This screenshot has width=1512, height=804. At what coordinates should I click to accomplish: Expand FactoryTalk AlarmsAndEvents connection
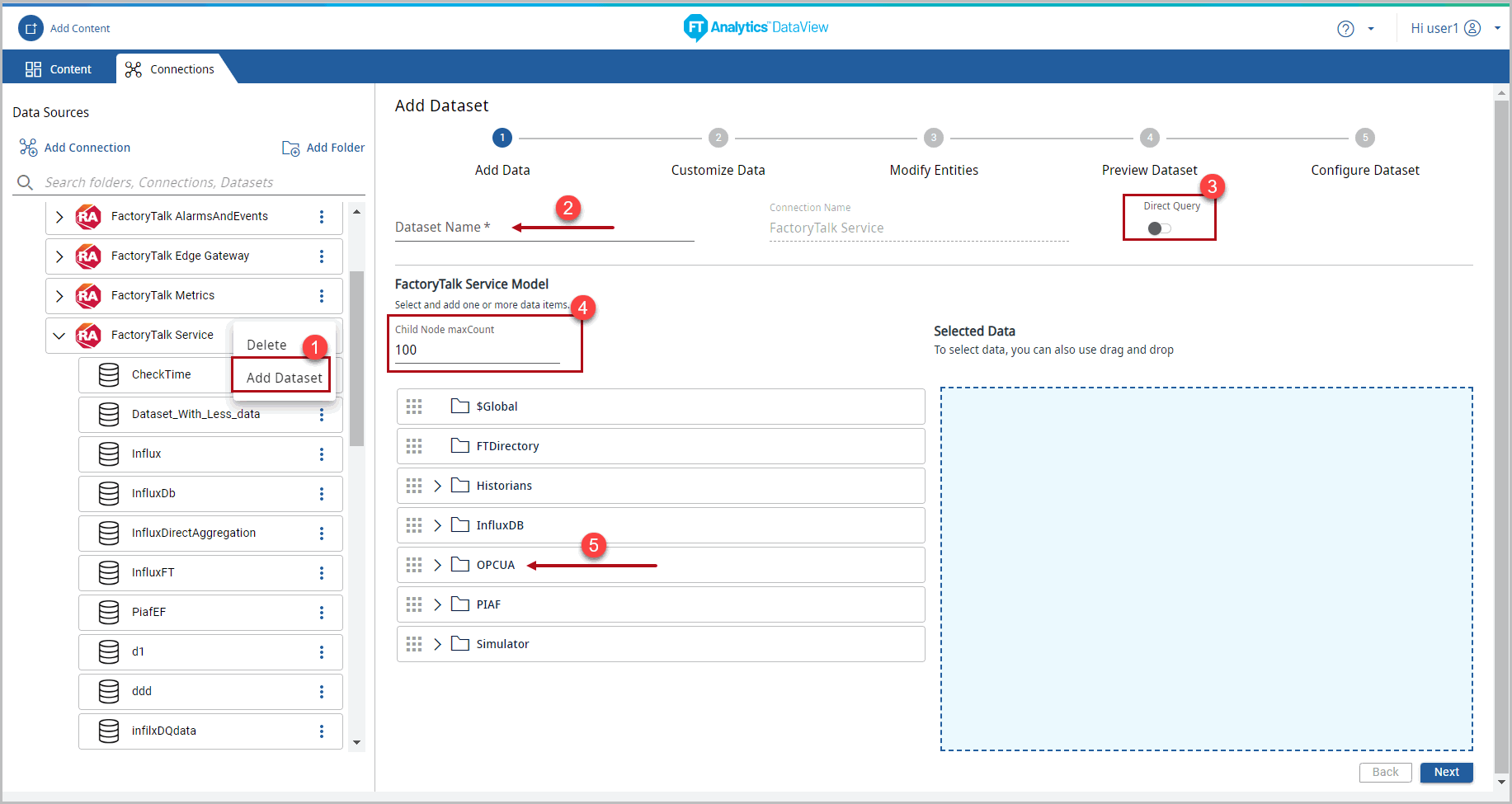59,217
